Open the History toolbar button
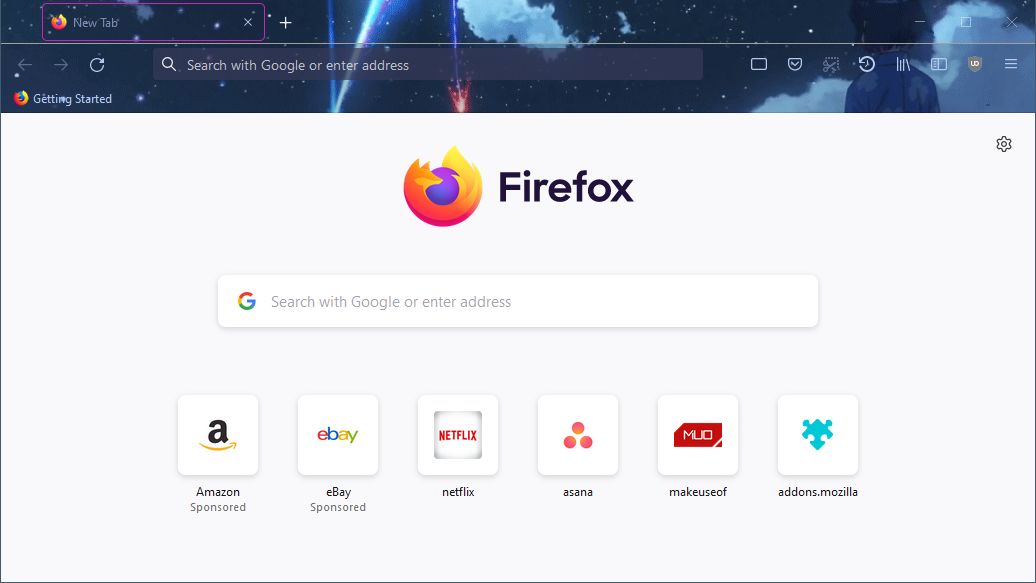The height and width of the screenshot is (583, 1036). pyautogui.click(x=866, y=65)
